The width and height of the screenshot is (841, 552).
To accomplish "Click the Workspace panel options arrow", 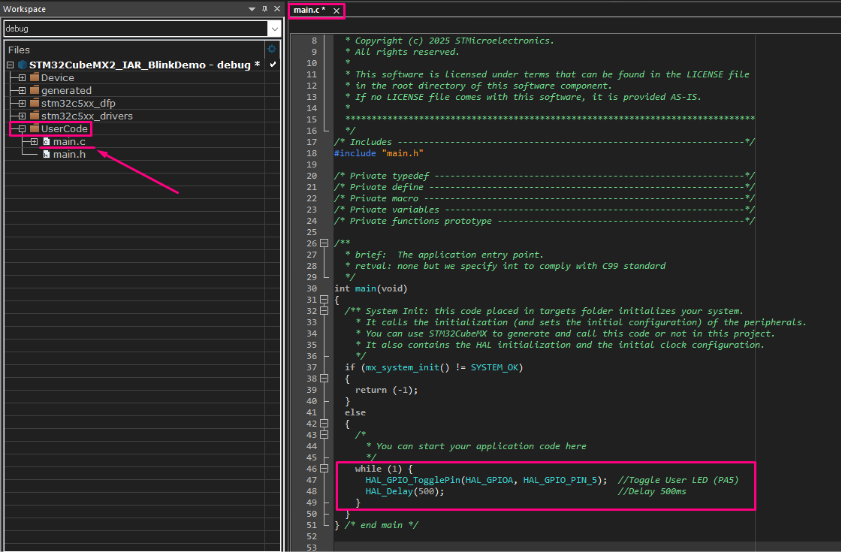I will point(252,9).
